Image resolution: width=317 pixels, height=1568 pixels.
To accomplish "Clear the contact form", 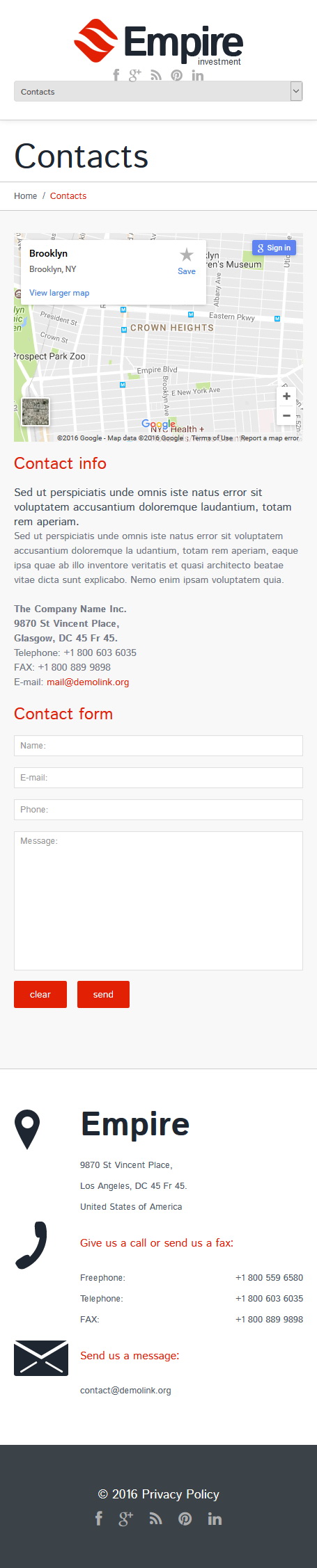I will 40,994.
